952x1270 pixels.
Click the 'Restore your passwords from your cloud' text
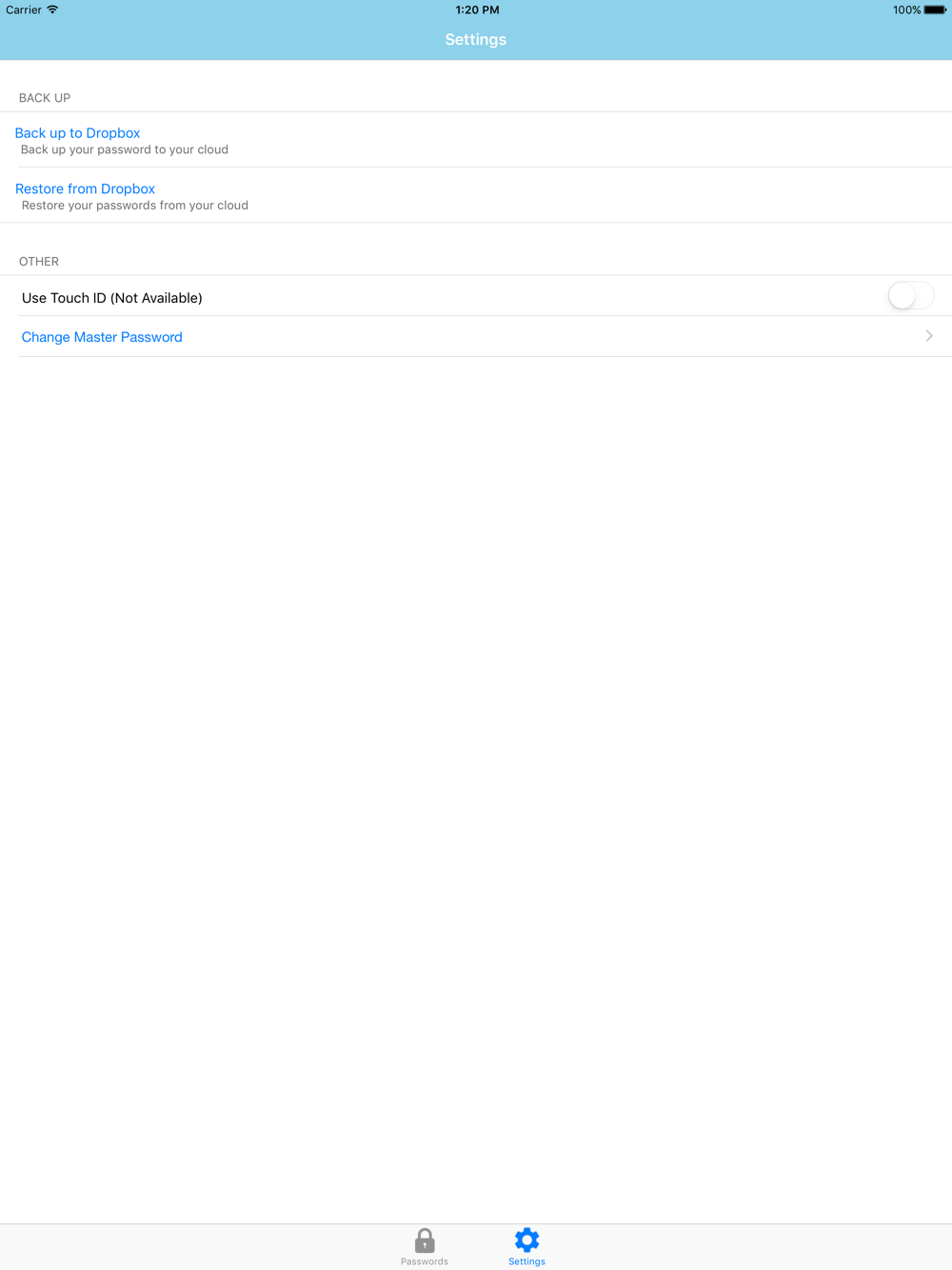click(x=135, y=206)
